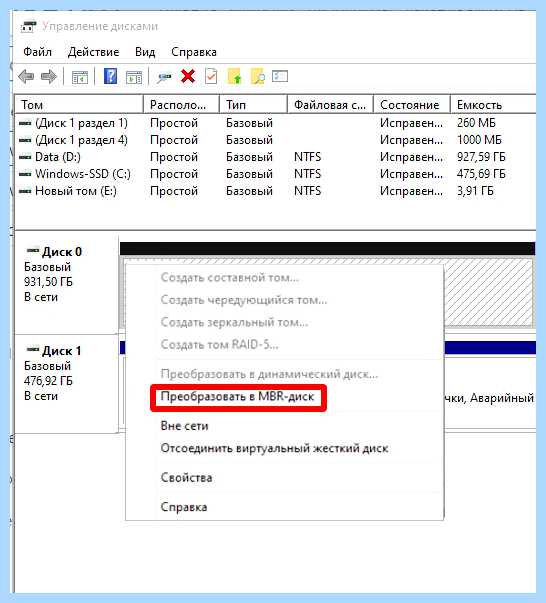Select volume row (Диск 1 раздел 1)
The height and width of the screenshot is (603, 546).
(275, 123)
